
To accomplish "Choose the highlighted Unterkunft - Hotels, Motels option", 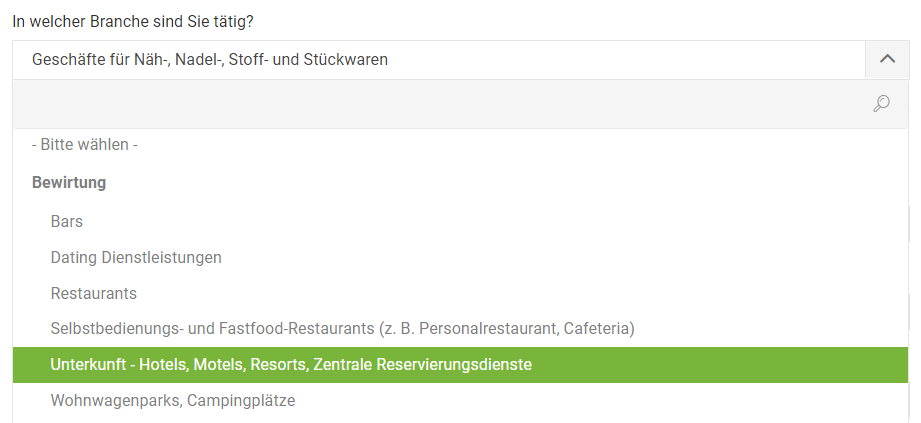I will click(460, 365).
